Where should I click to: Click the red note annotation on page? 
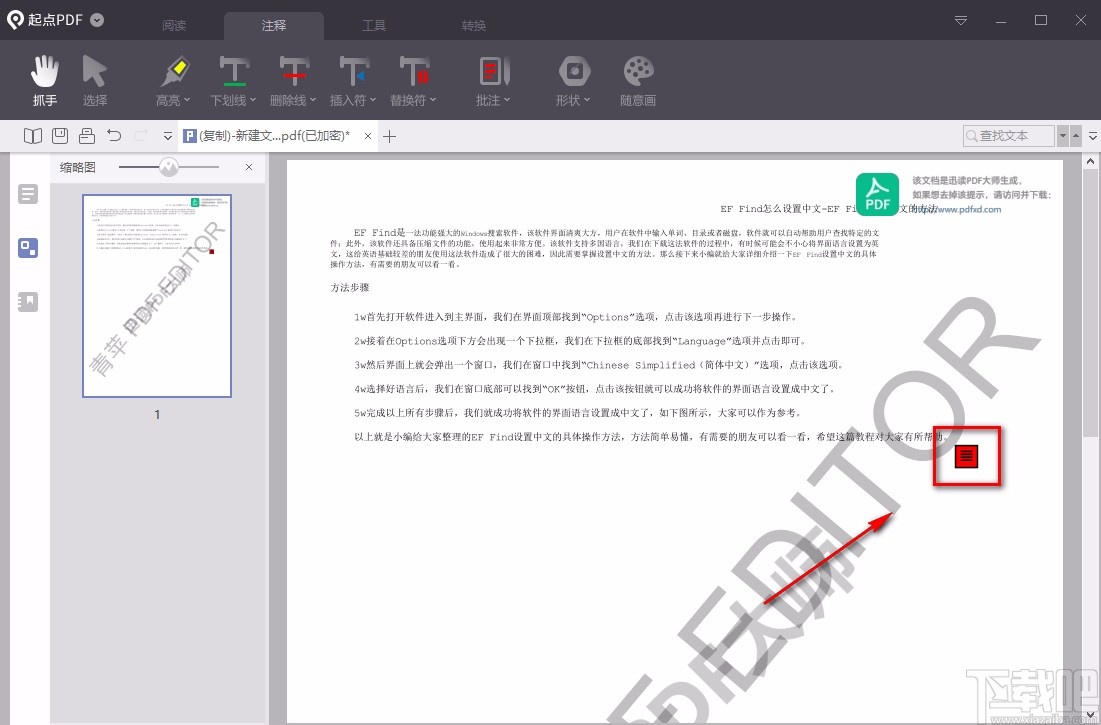[967, 456]
